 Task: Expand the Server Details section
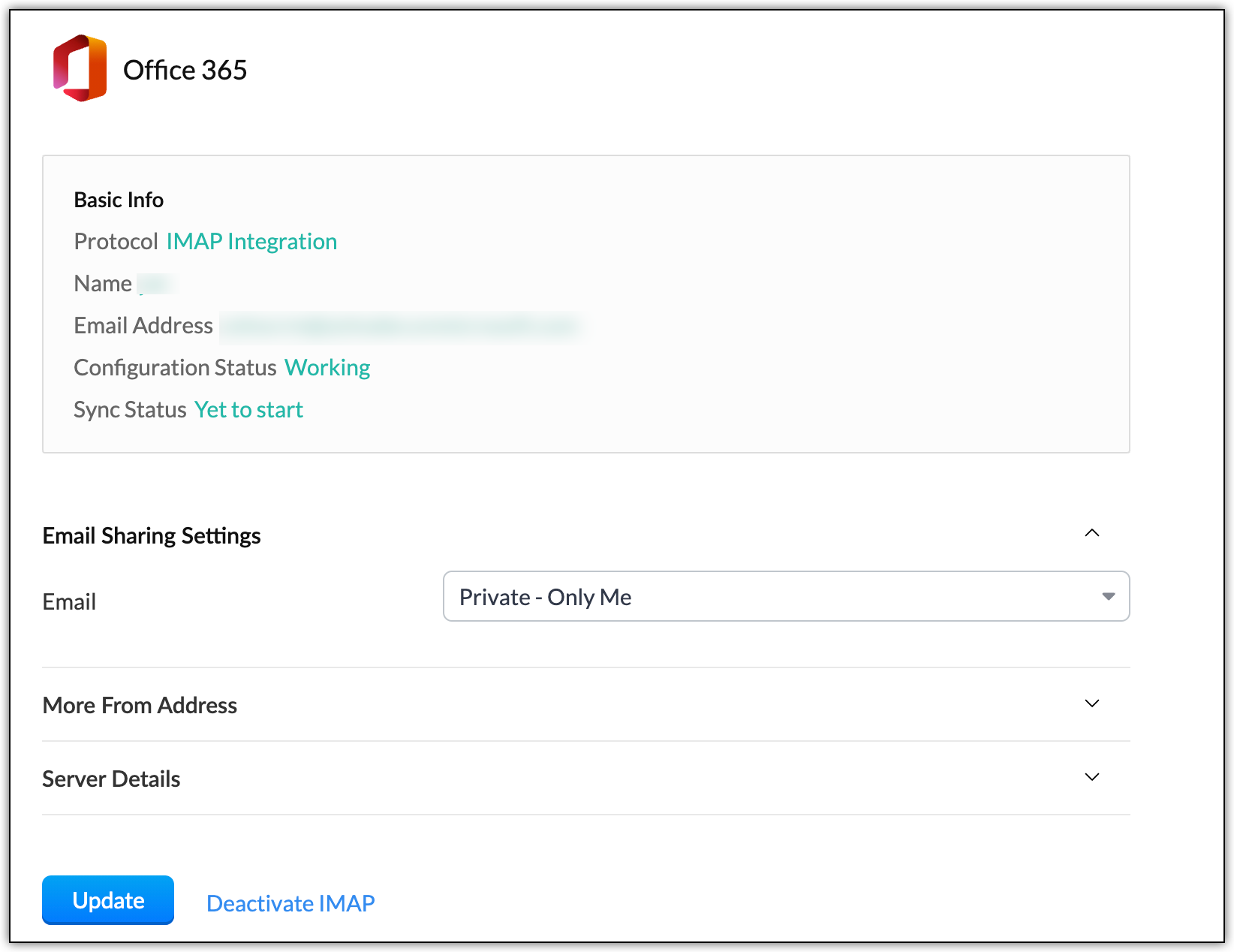[1092, 777]
